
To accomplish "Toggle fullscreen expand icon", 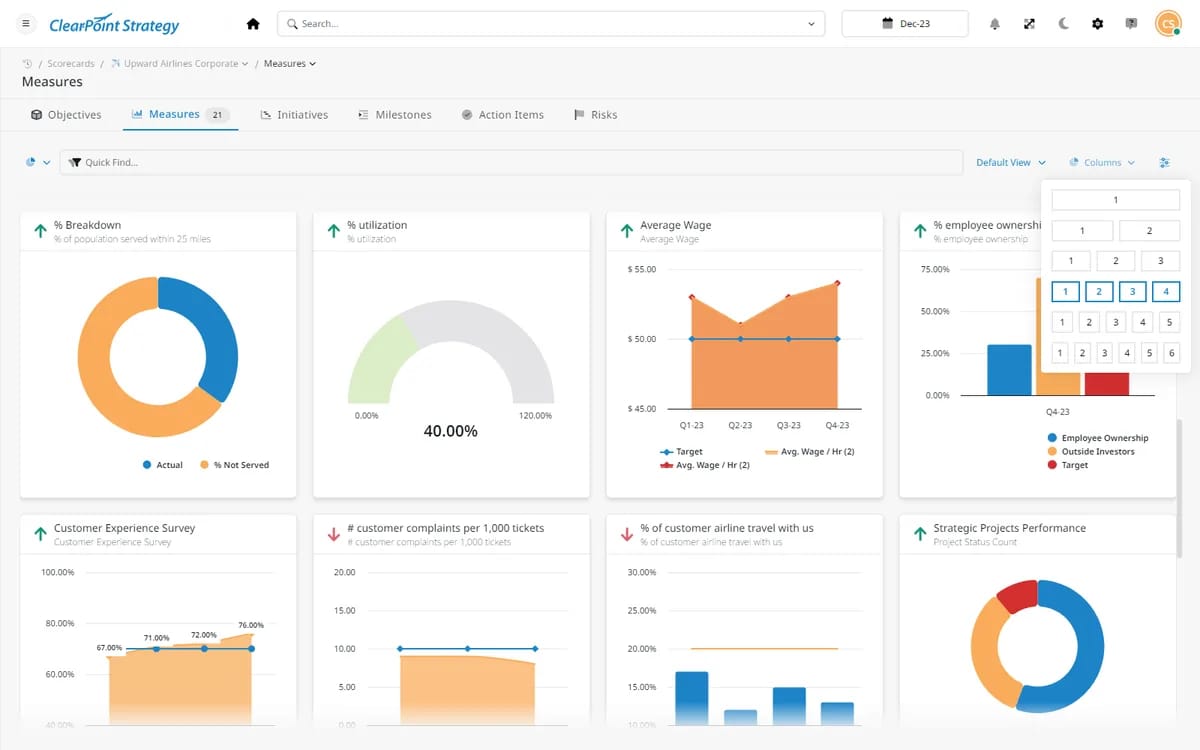I will [1029, 24].
